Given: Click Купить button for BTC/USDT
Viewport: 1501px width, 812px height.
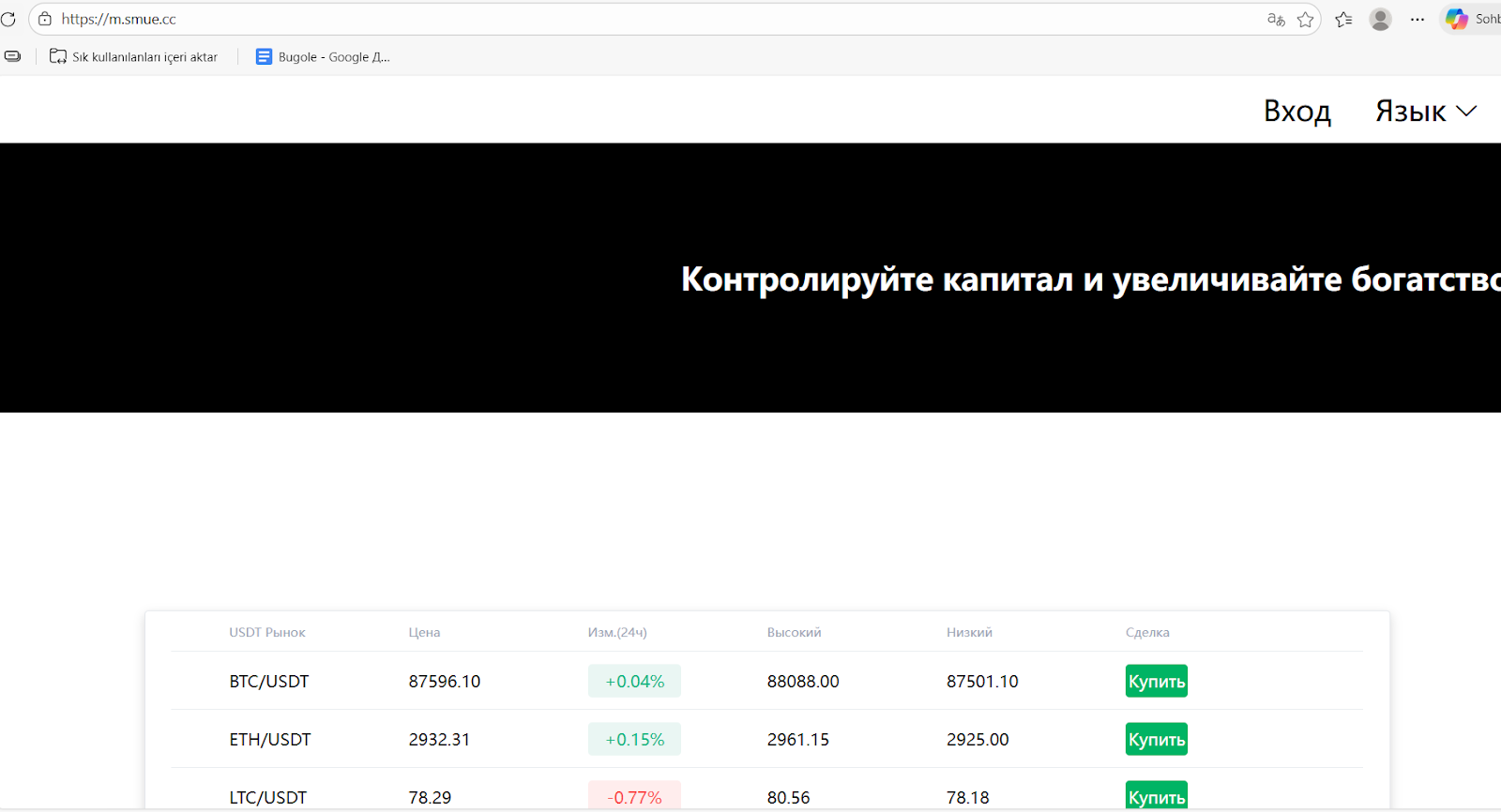Looking at the screenshot, I should click(1157, 682).
